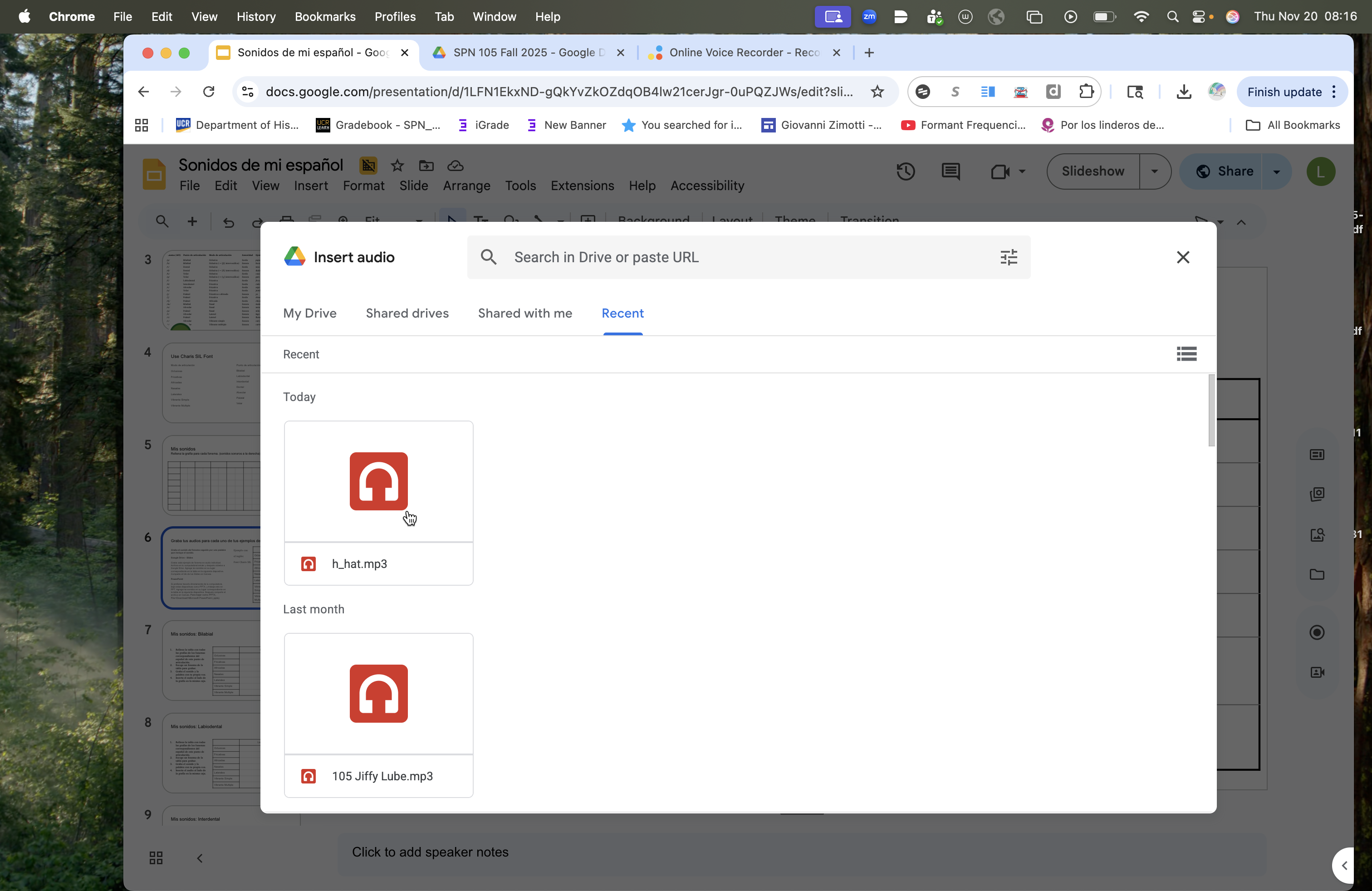This screenshot has height=891, width=1372.
Task: Open the Shared with me tab
Action: [x=524, y=313]
